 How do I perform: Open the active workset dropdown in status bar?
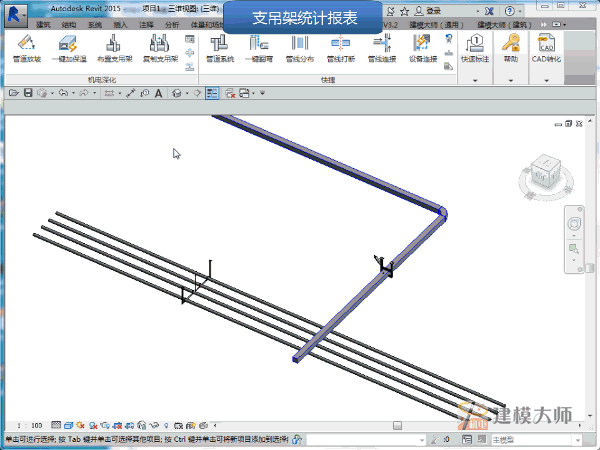pos(366,440)
